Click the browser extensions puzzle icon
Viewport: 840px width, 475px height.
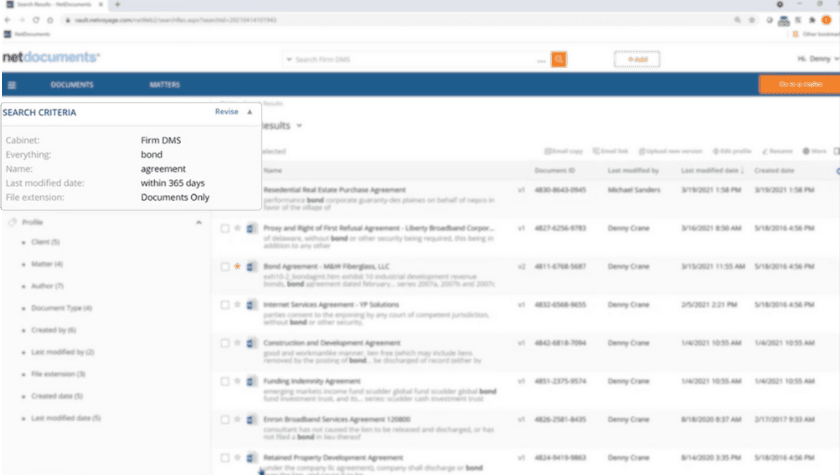[x=812, y=20]
